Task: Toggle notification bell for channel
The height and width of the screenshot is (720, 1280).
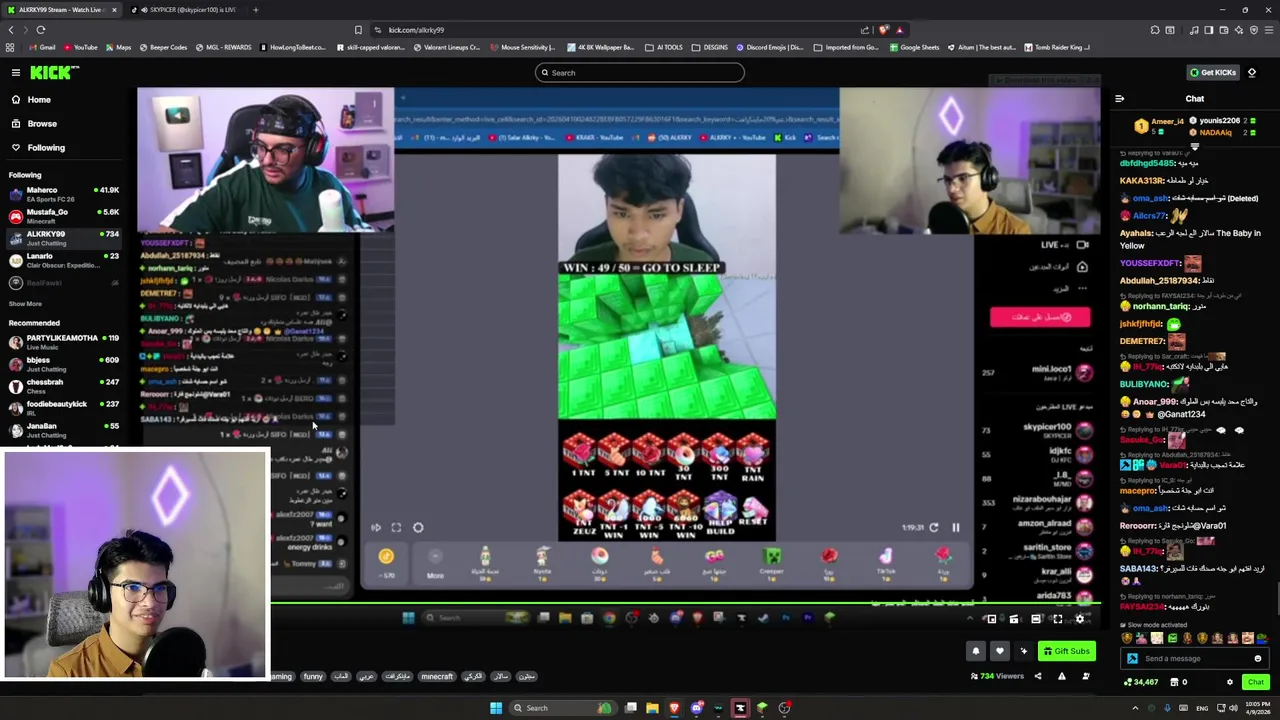Action: pos(976,651)
